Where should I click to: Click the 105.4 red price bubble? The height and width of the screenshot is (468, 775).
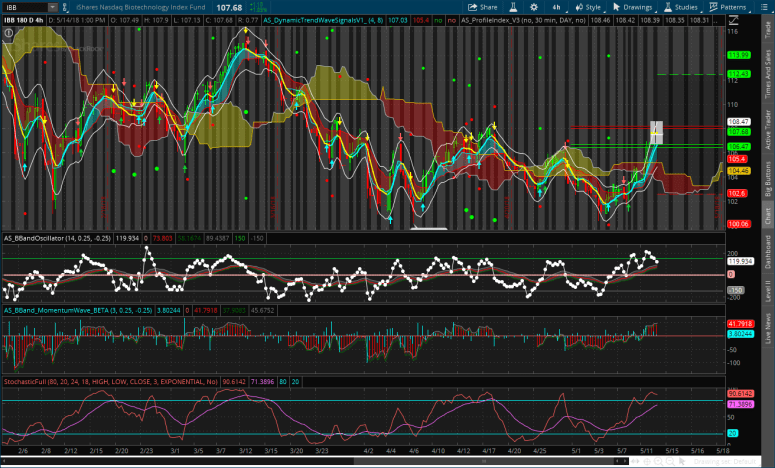point(737,159)
